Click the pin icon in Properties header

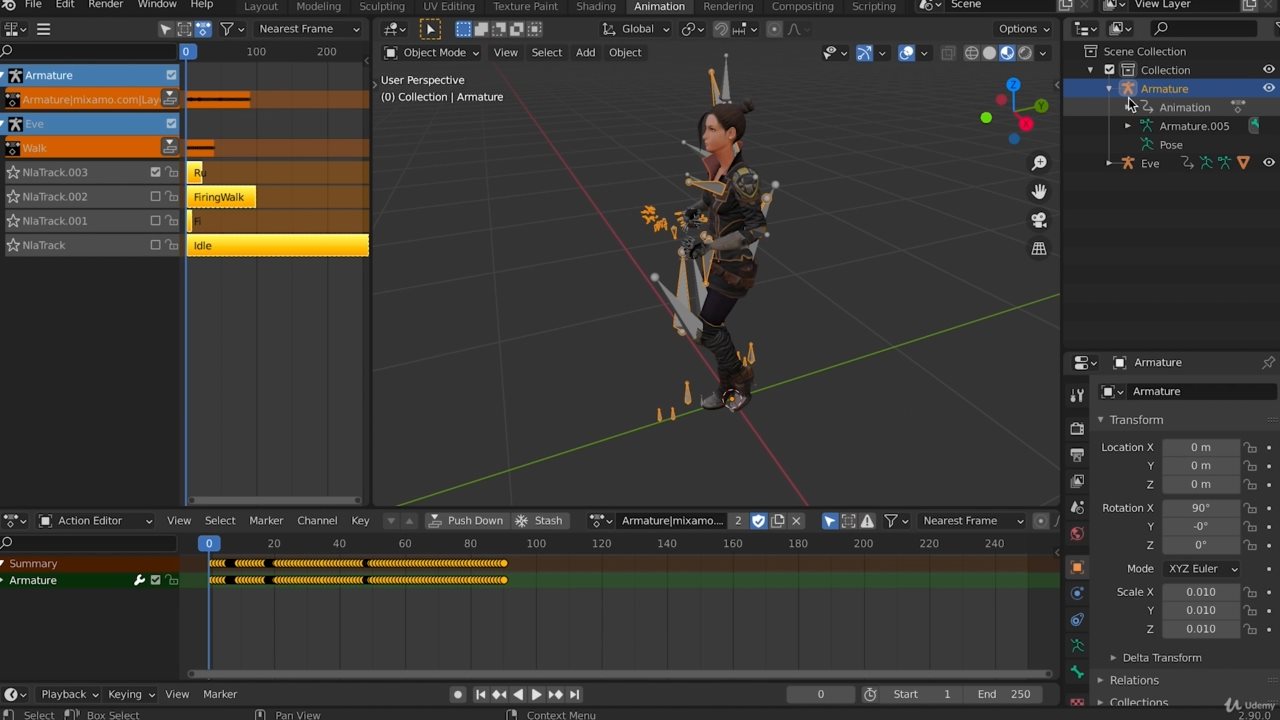(1268, 362)
